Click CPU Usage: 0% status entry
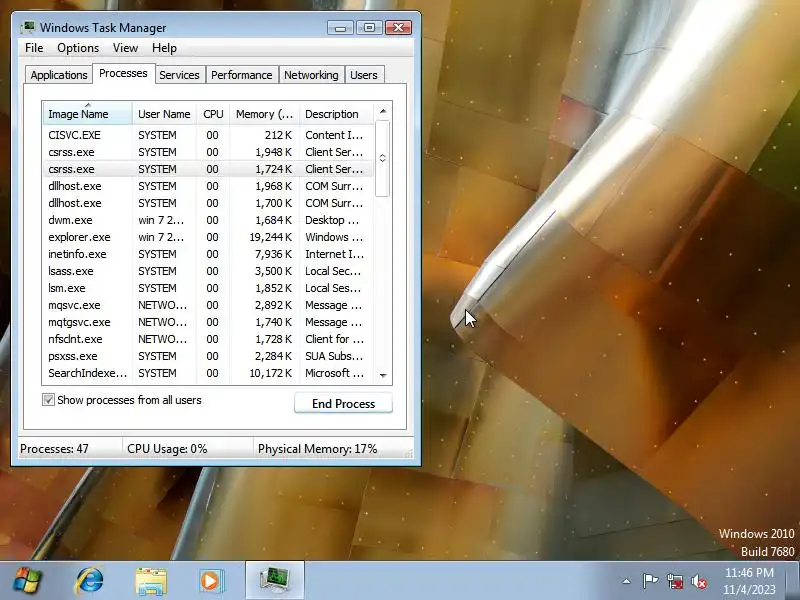Image resolution: width=800 pixels, height=600 pixels. [167, 449]
